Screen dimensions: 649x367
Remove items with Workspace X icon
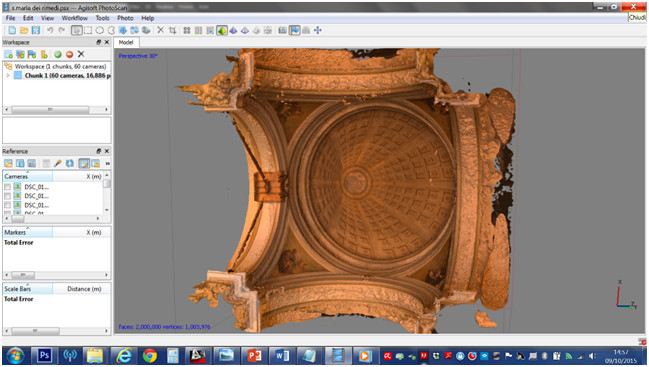pyautogui.click(x=81, y=54)
